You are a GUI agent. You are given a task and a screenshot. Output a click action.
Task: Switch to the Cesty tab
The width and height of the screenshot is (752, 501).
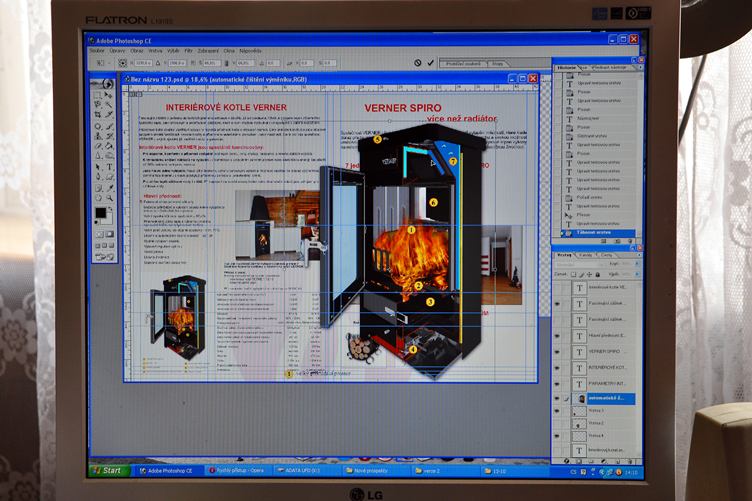pos(607,255)
